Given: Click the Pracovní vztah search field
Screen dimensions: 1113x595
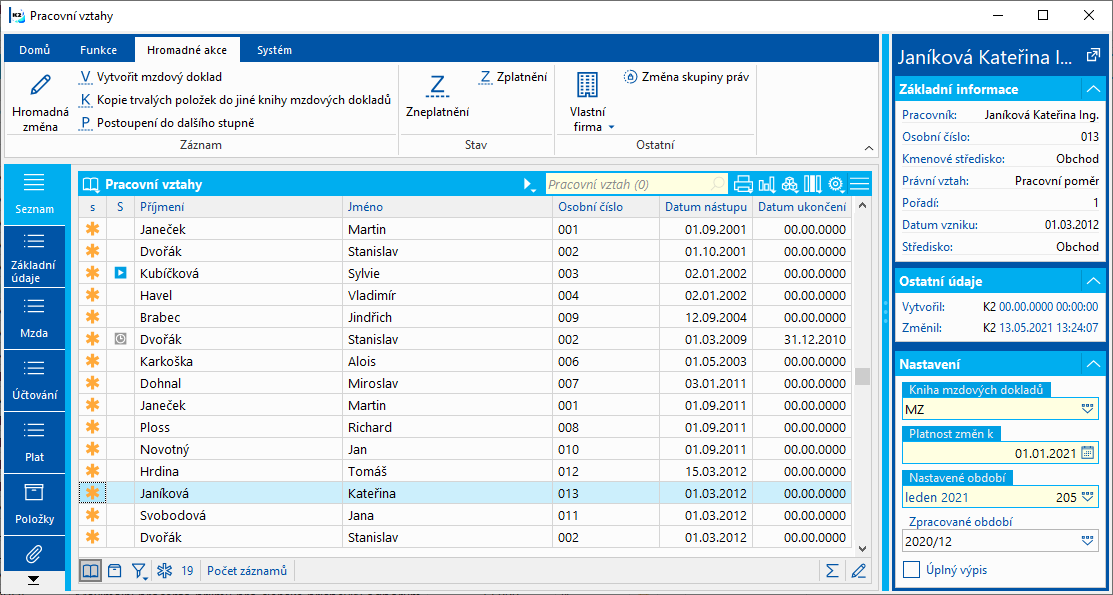Looking at the screenshot, I should 628,184.
